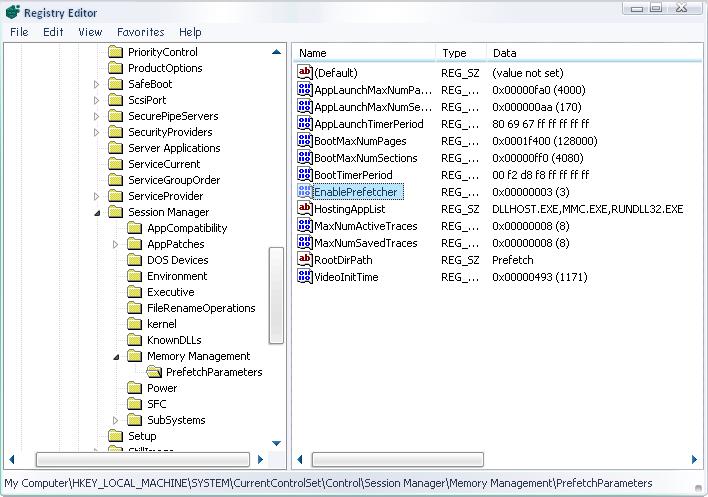708x497 pixels.
Task: Expand the SubSystems key
Action: click(115, 421)
